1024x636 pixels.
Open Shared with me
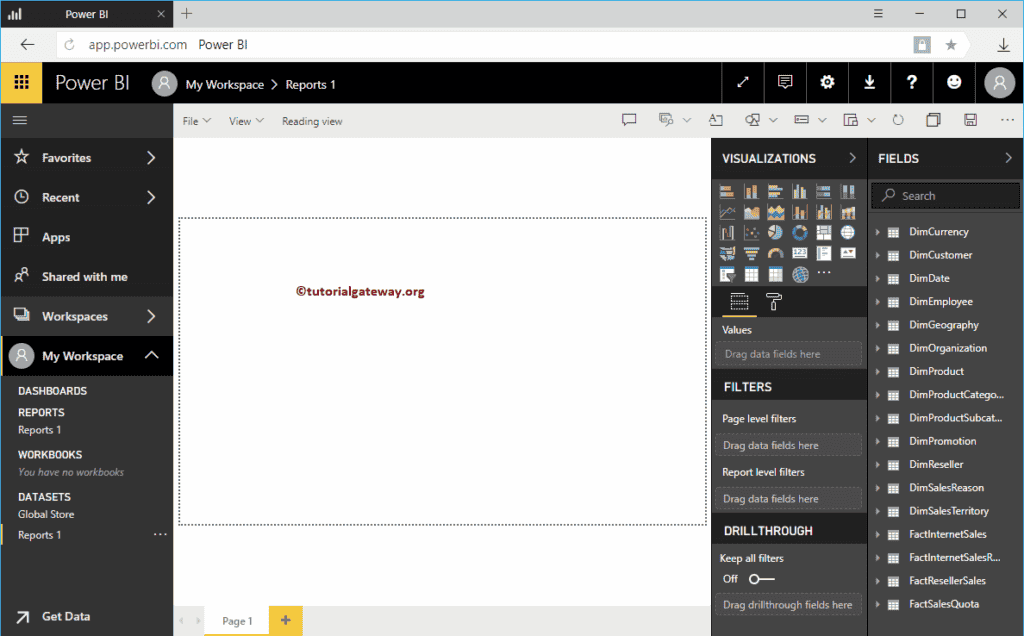[x=87, y=277]
